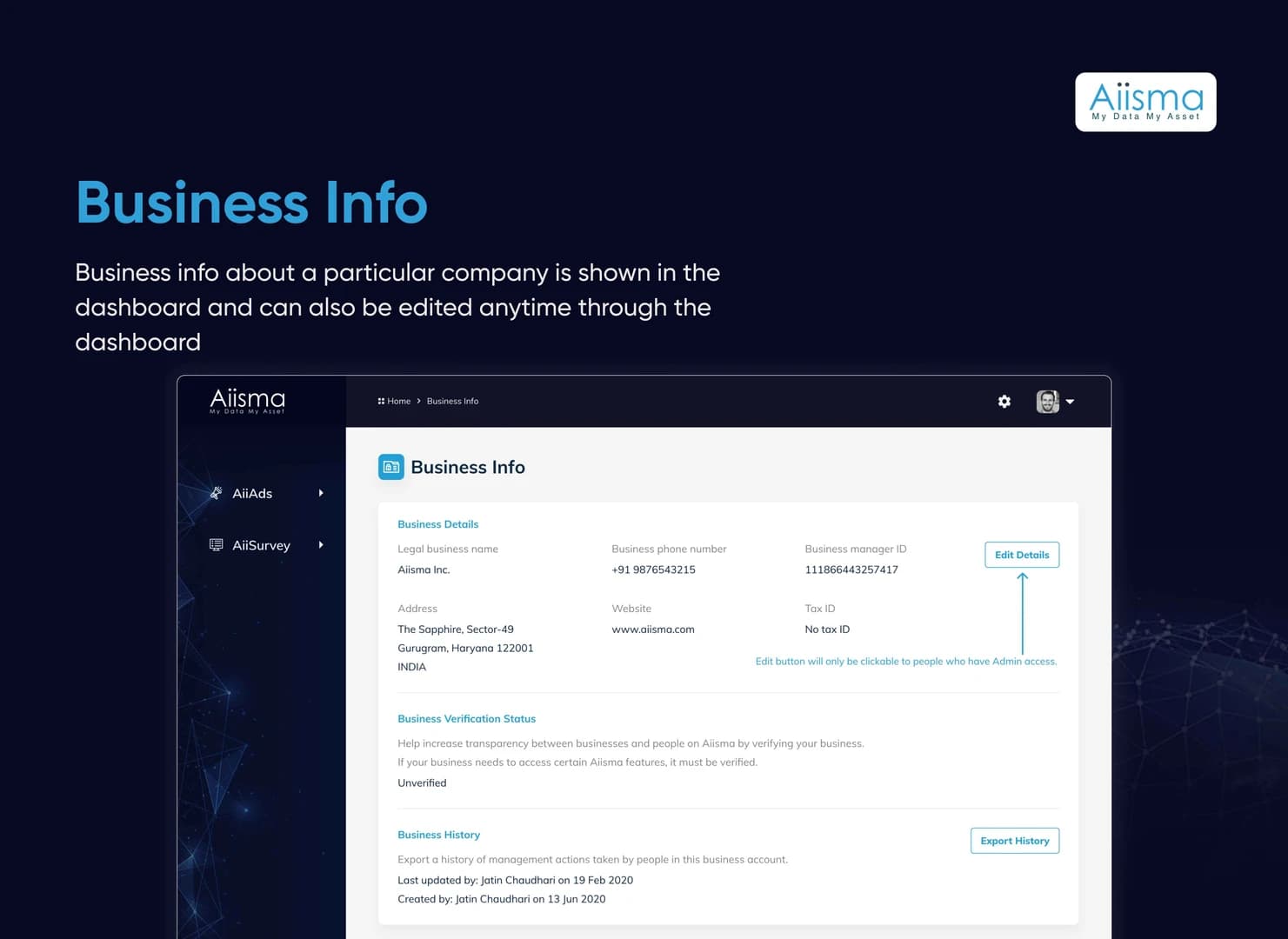Viewport: 1288px width, 939px height.
Task: Click the Home grid icon in breadcrumb
Action: [381, 401]
